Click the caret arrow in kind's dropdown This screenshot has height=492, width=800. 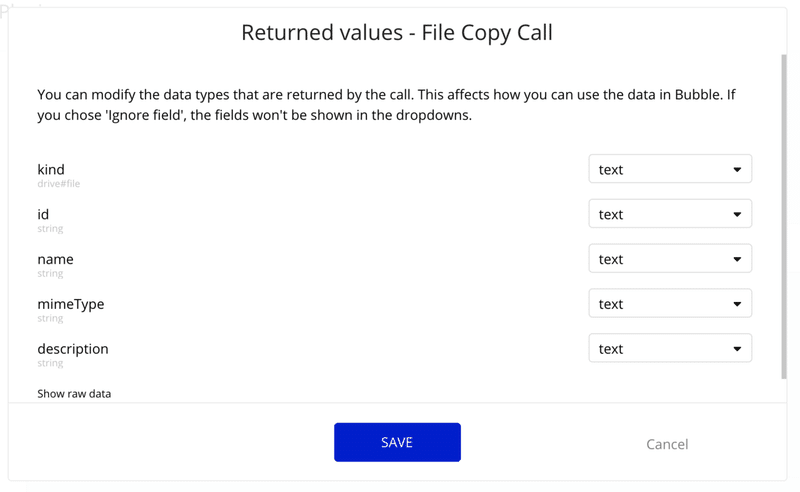tap(737, 169)
